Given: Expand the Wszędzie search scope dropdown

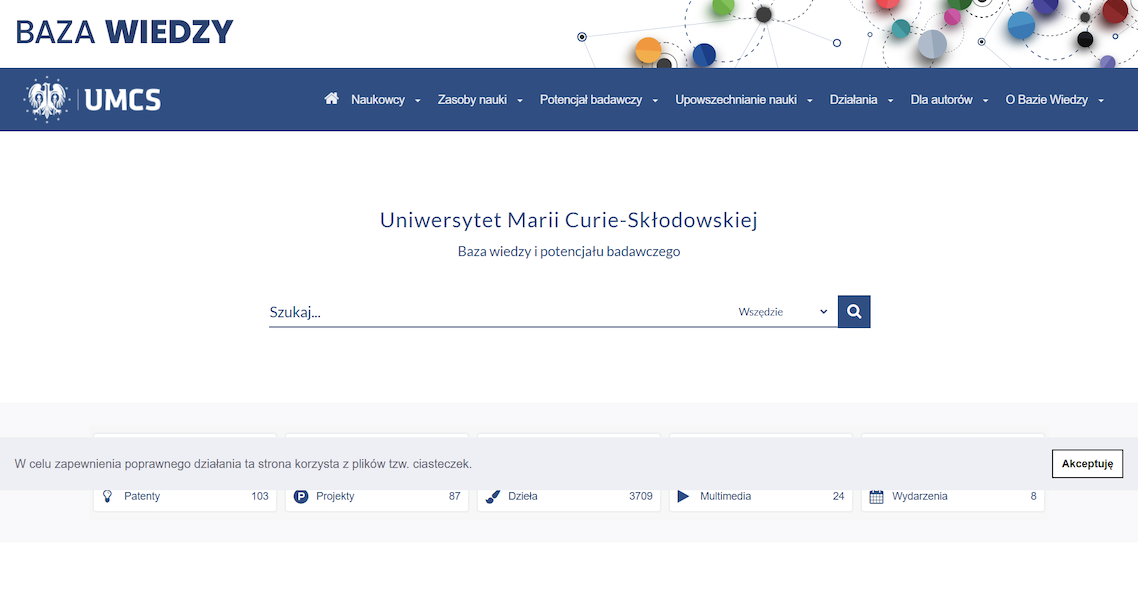Looking at the screenshot, I should 783,311.
